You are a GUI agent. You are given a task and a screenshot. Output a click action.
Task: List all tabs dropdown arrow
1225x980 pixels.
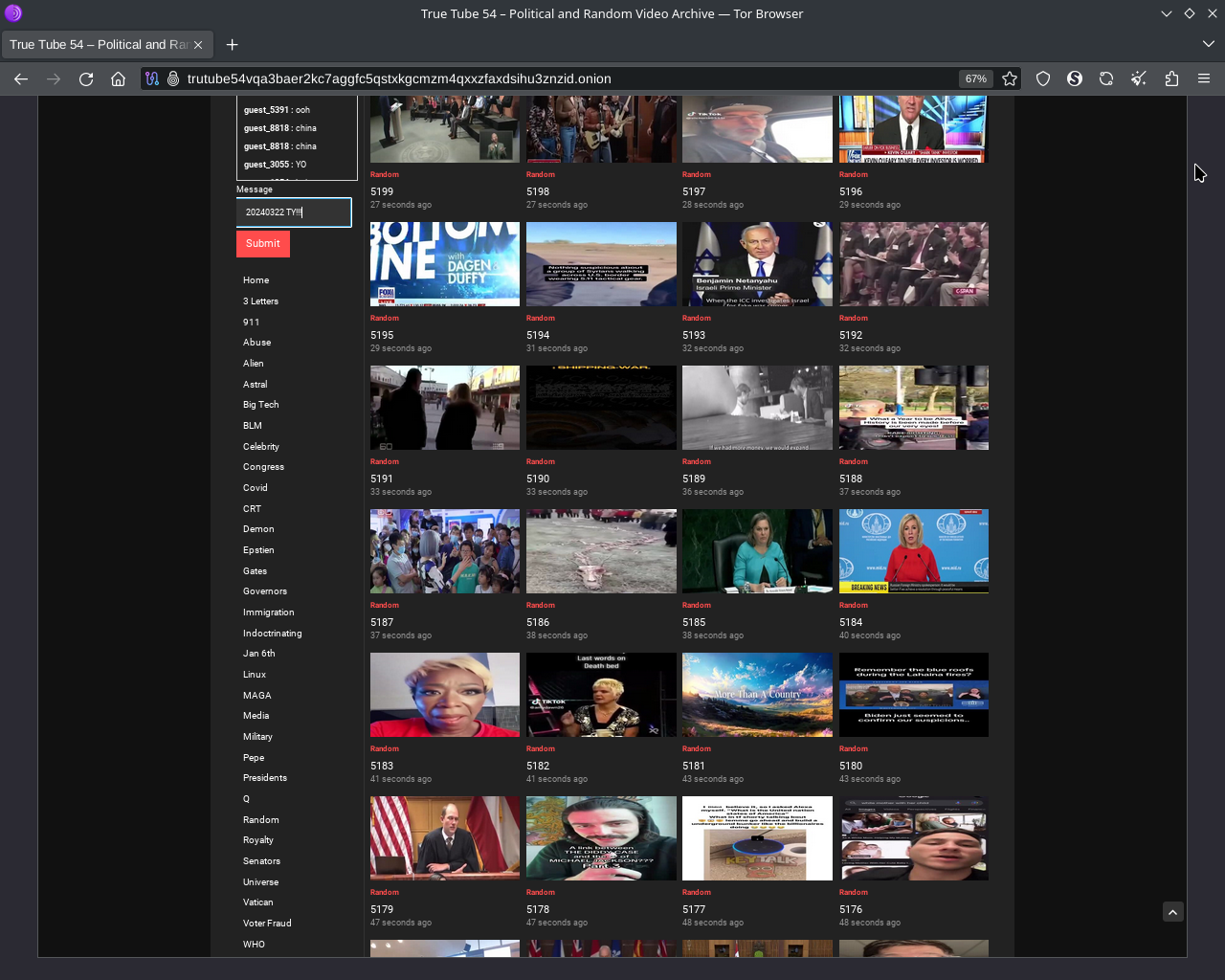[1208, 44]
